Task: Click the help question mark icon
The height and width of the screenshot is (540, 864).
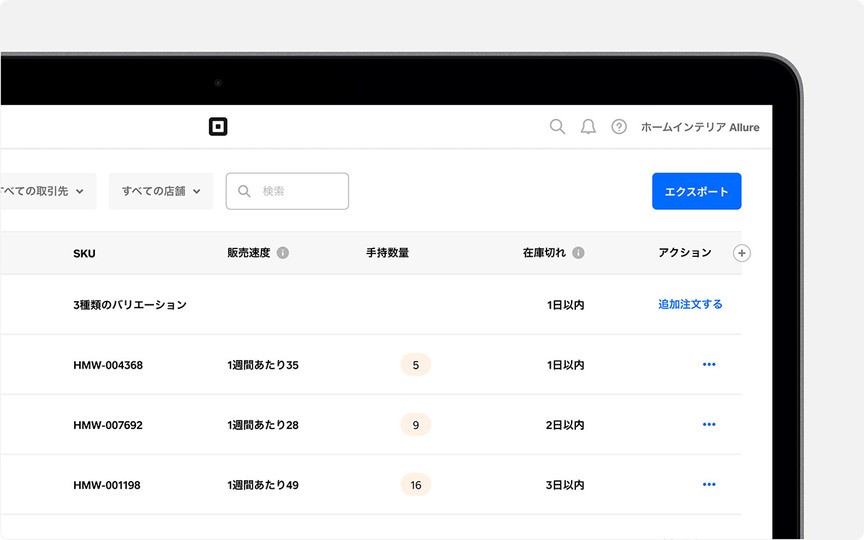Action: tap(619, 127)
